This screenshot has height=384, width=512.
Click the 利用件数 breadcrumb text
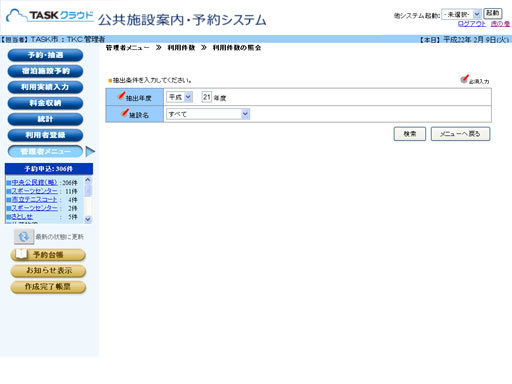[181, 48]
